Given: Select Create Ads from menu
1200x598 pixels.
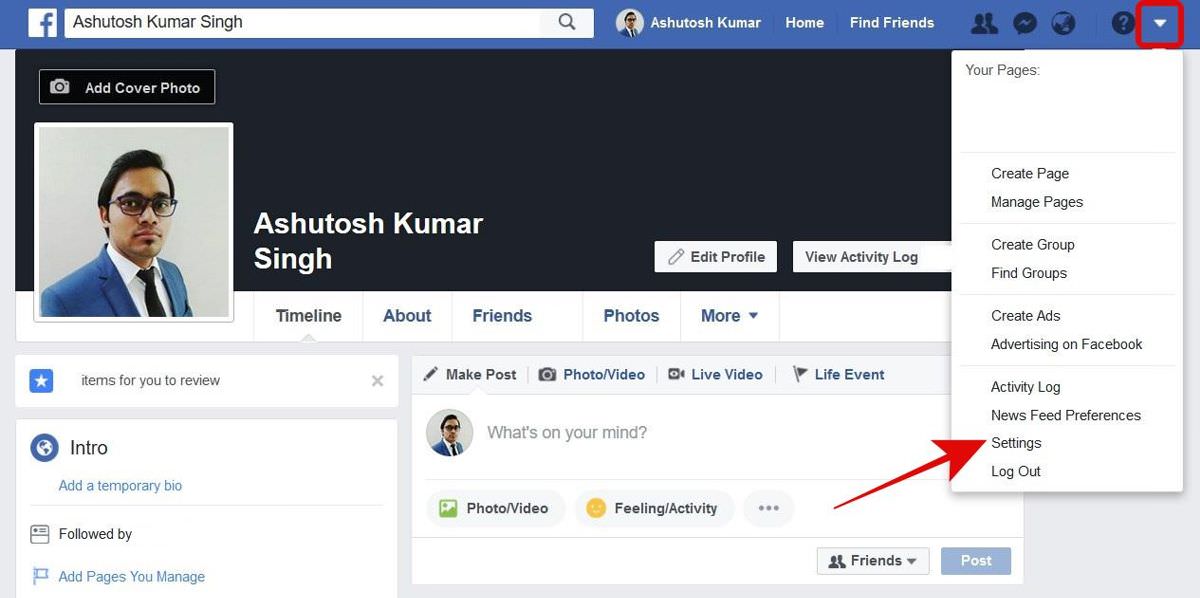Looking at the screenshot, I should tap(1026, 315).
